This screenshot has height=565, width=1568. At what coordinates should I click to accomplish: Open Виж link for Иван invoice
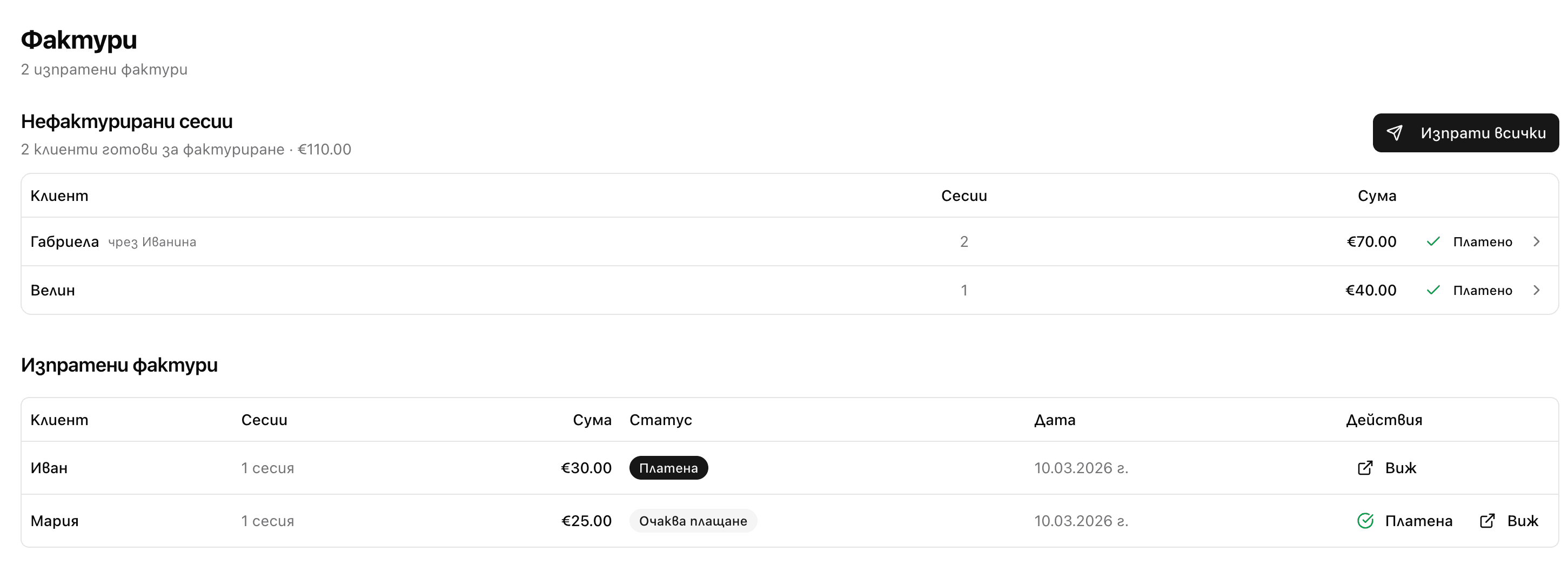pos(1401,468)
